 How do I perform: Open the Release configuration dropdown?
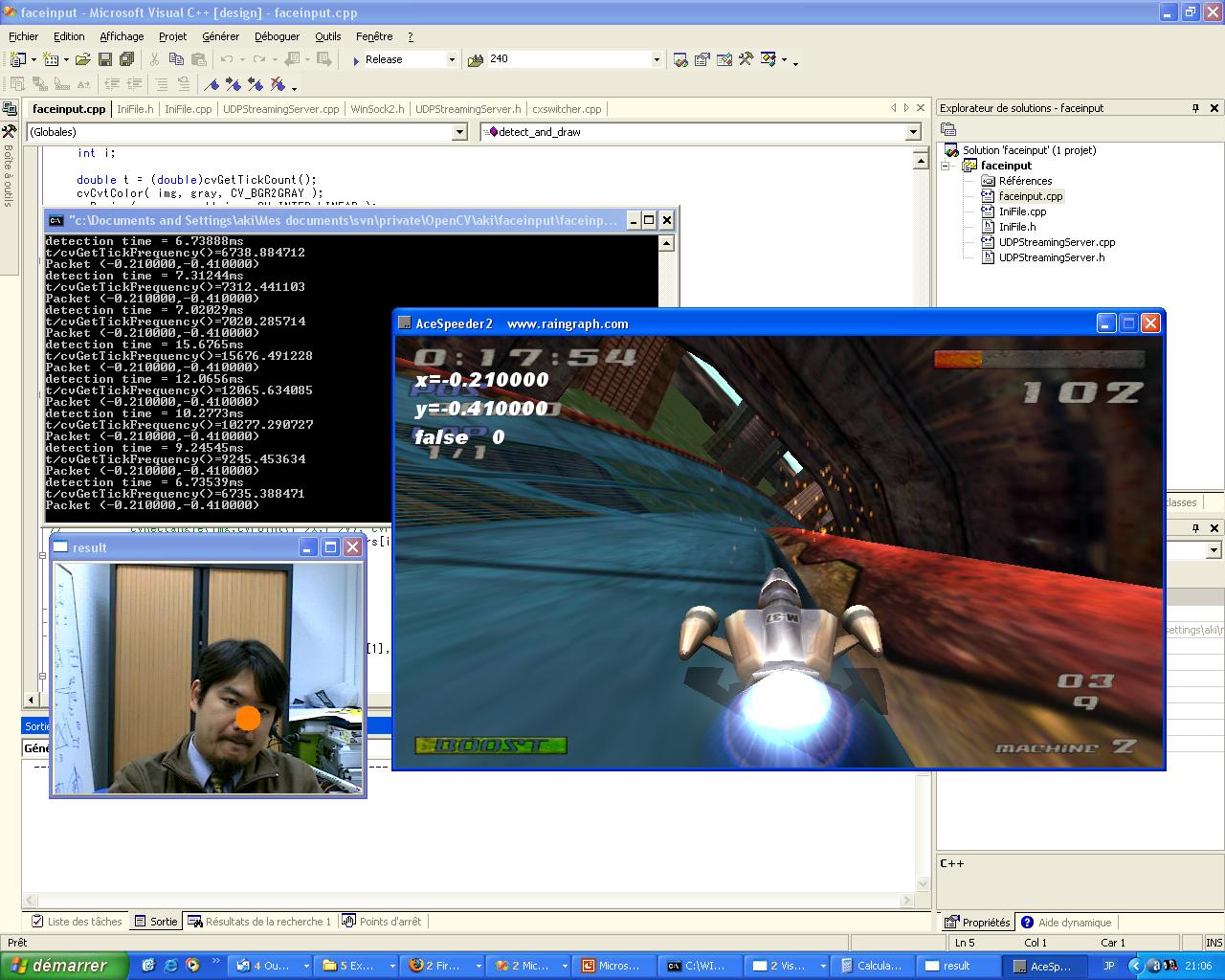pos(452,59)
